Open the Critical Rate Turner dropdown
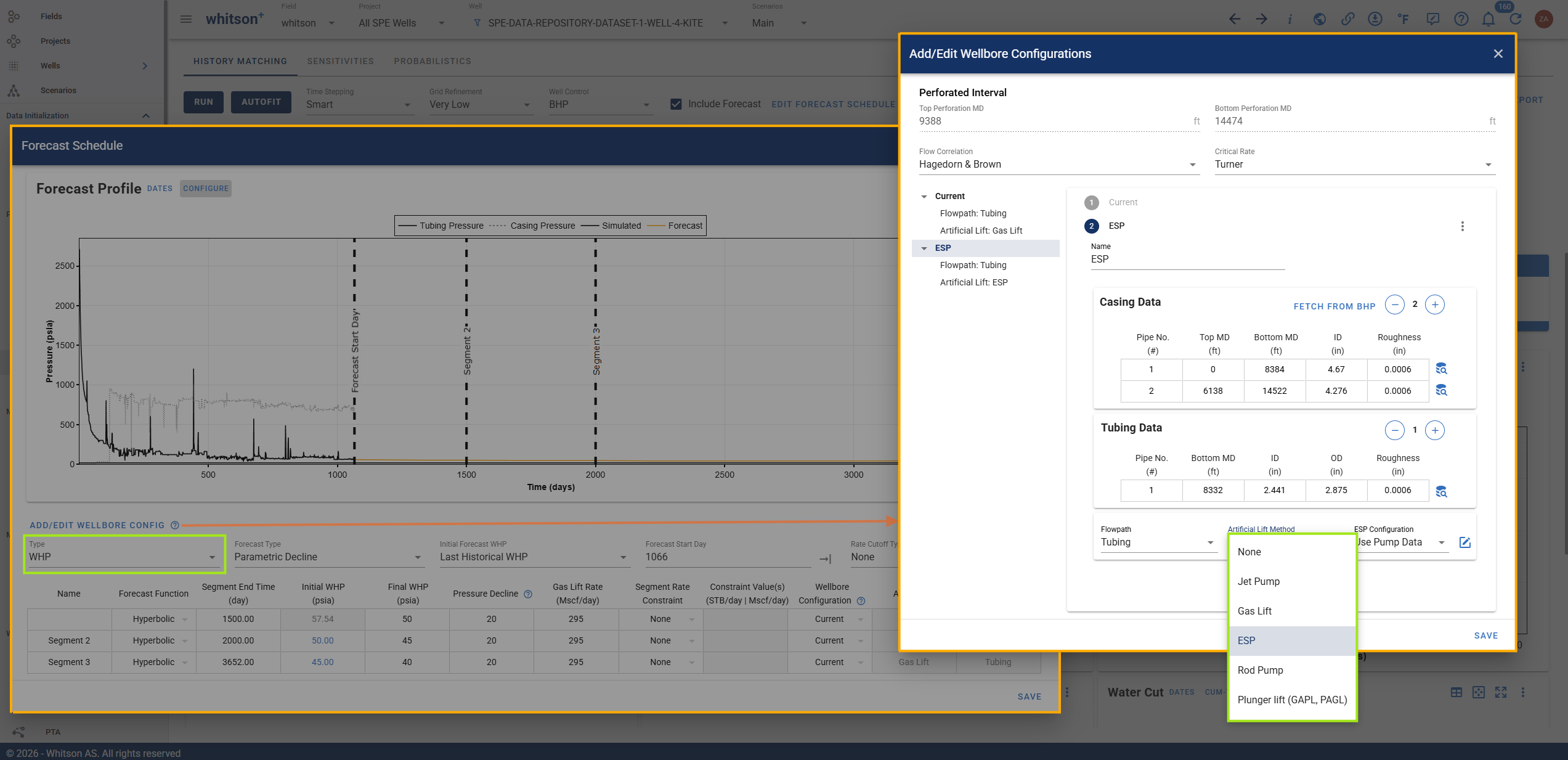The width and height of the screenshot is (1568, 760). click(x=1355, y=165)
